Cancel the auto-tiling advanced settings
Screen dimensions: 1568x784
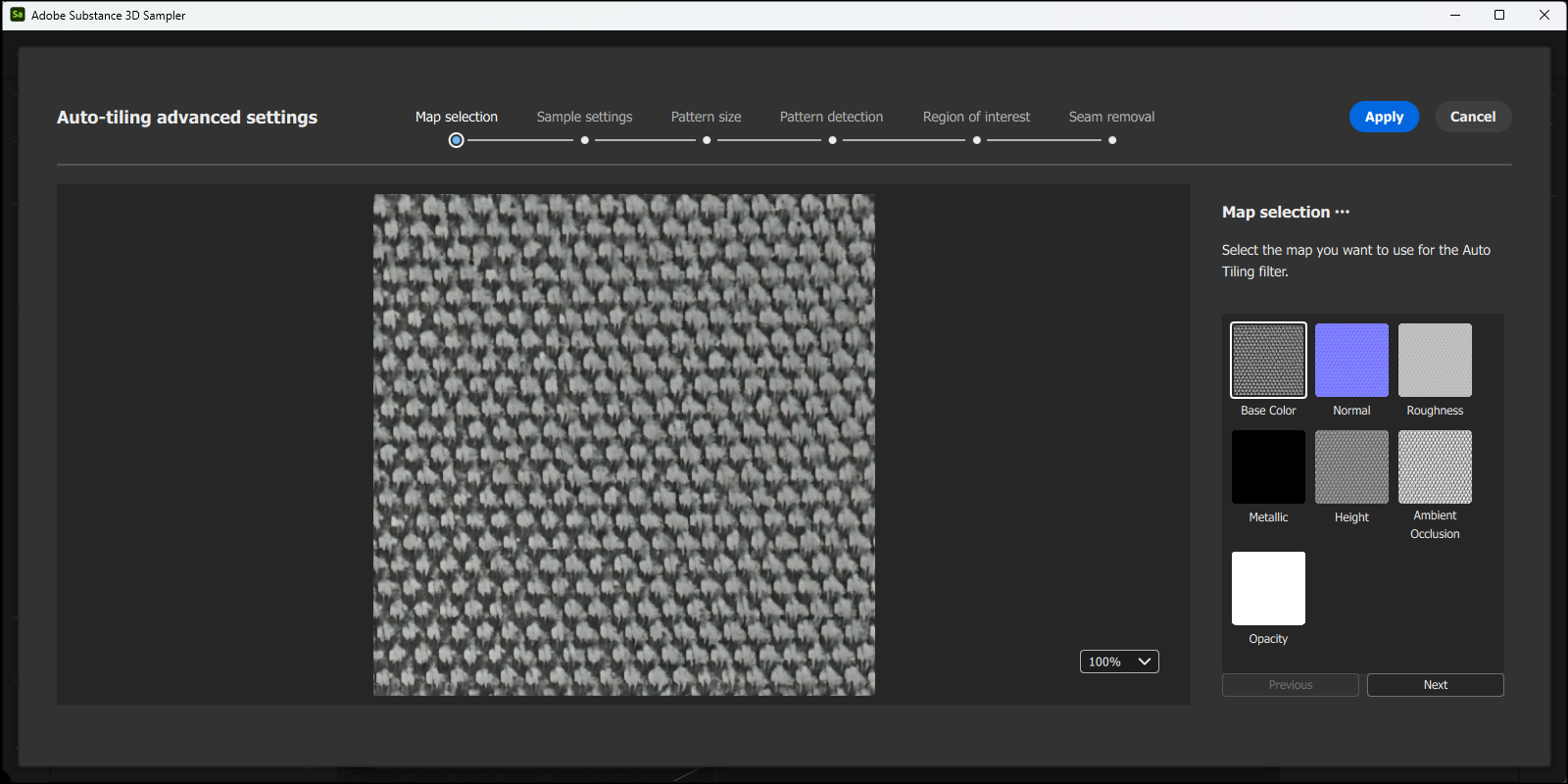pyautogui.click(x=1473, y=117)
